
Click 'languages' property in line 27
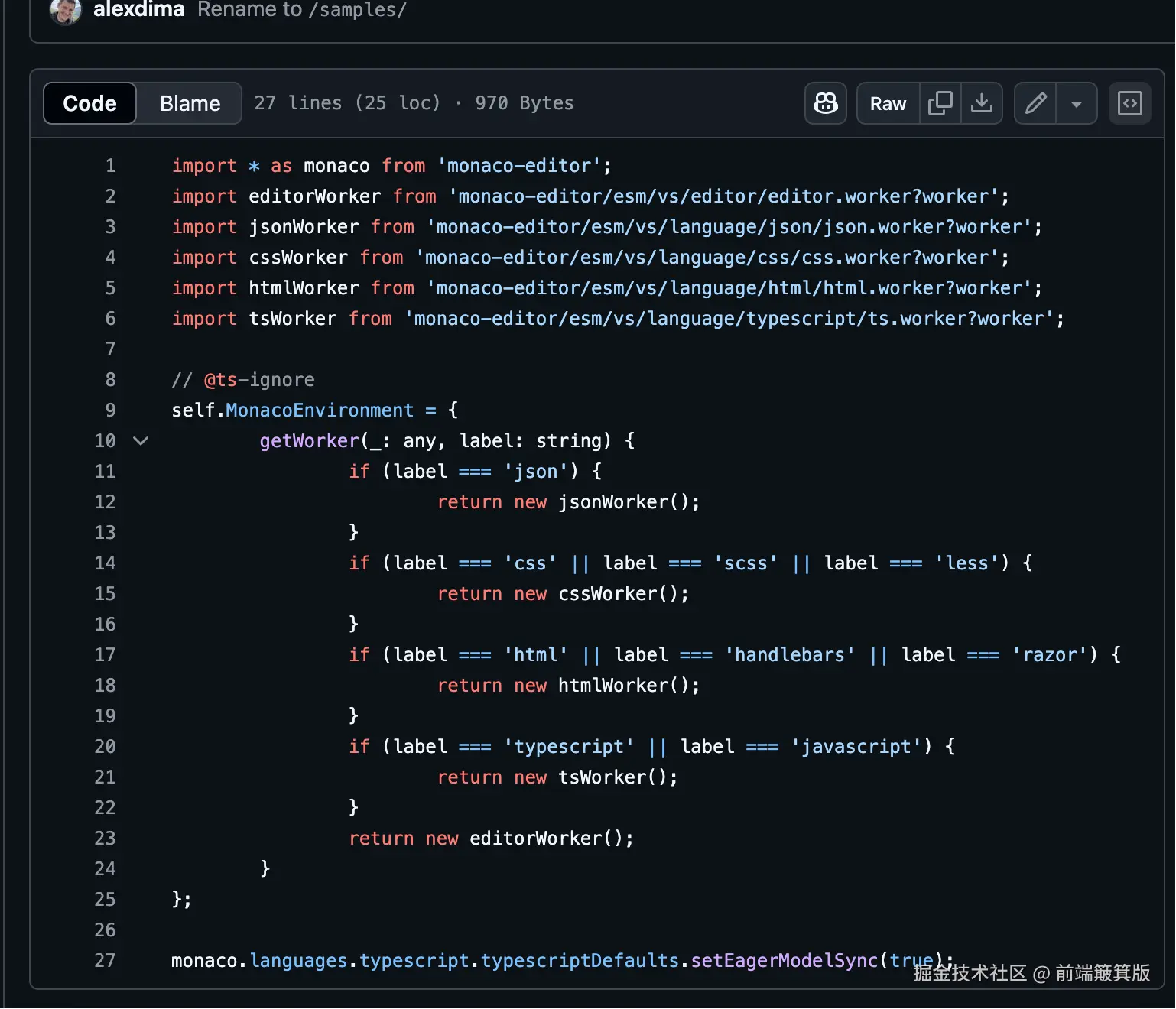pyautogui.click(x=298, y=961)
